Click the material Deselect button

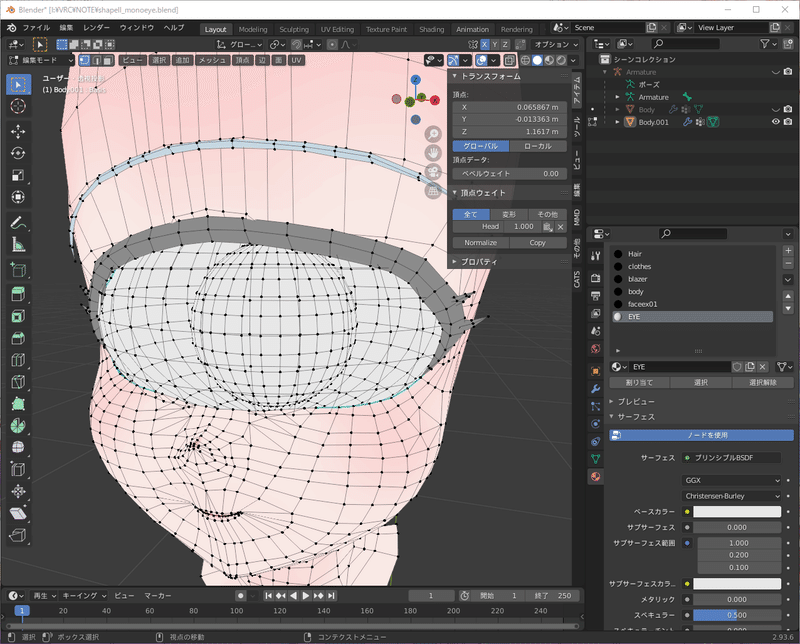coord(763,382)
